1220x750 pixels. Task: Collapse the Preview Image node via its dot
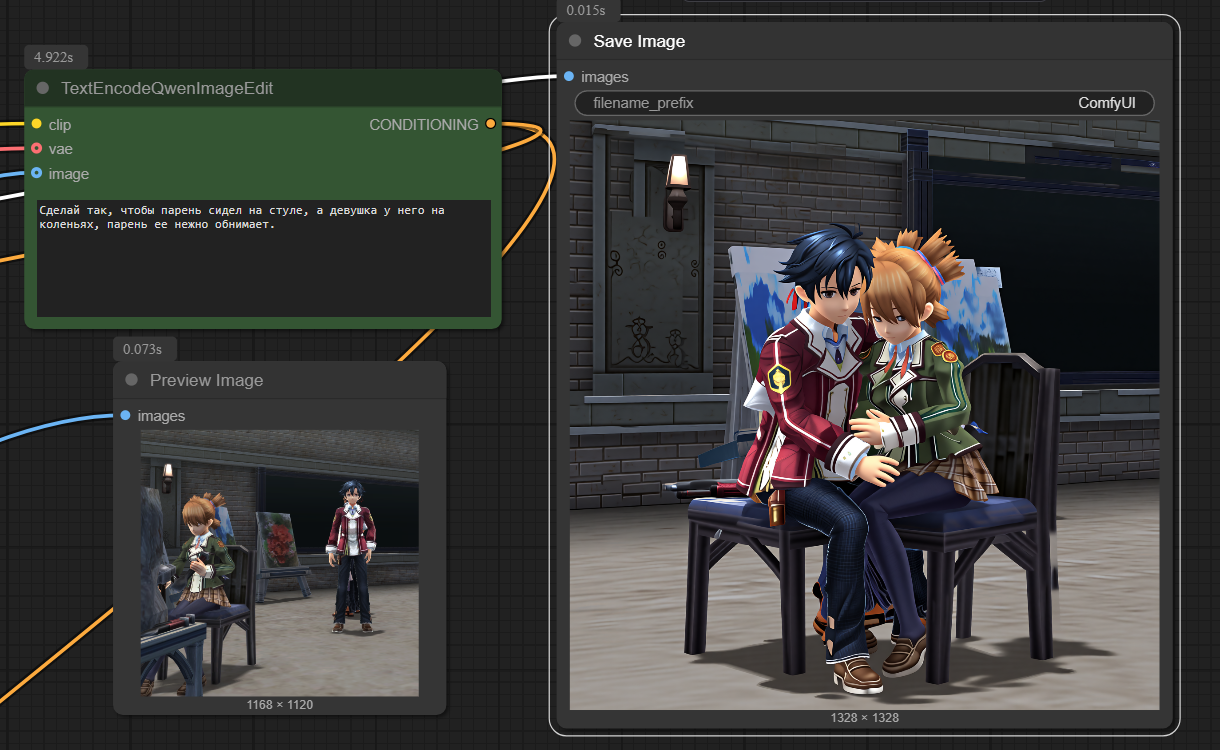click(131, 380)
